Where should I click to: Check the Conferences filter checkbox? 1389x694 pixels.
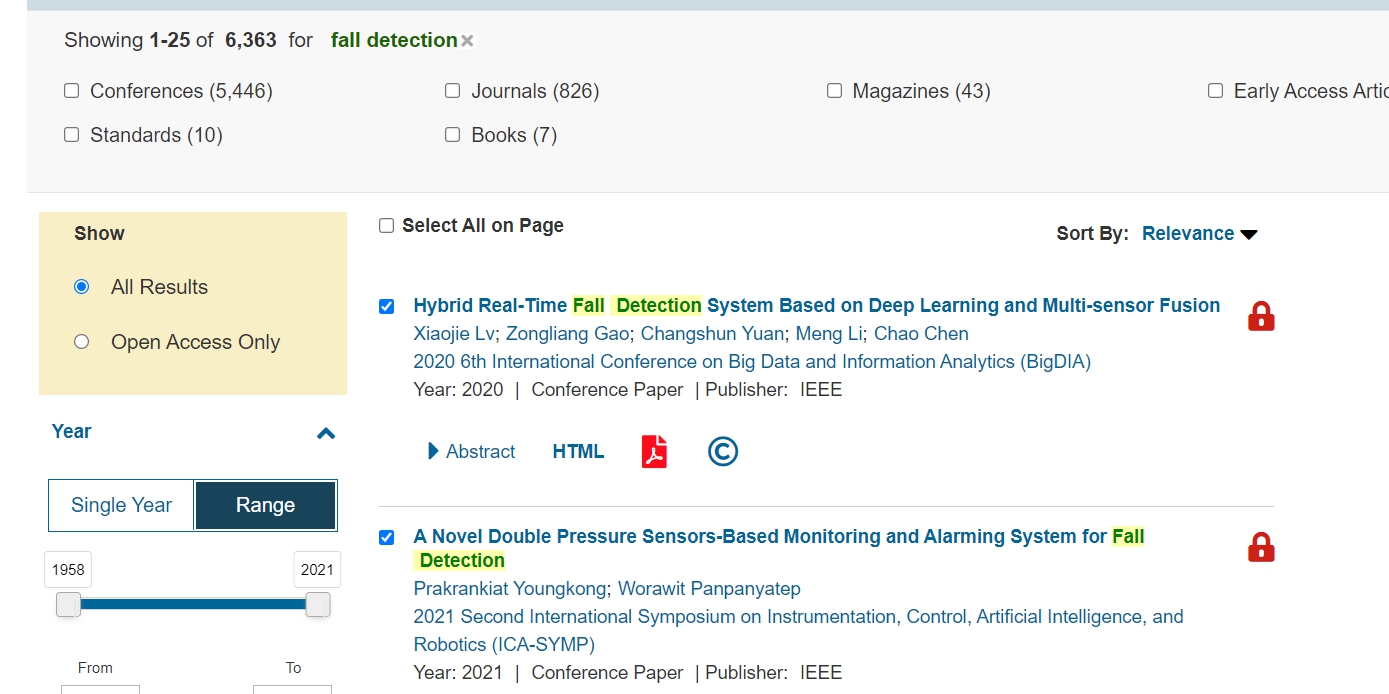click(72, 91)
